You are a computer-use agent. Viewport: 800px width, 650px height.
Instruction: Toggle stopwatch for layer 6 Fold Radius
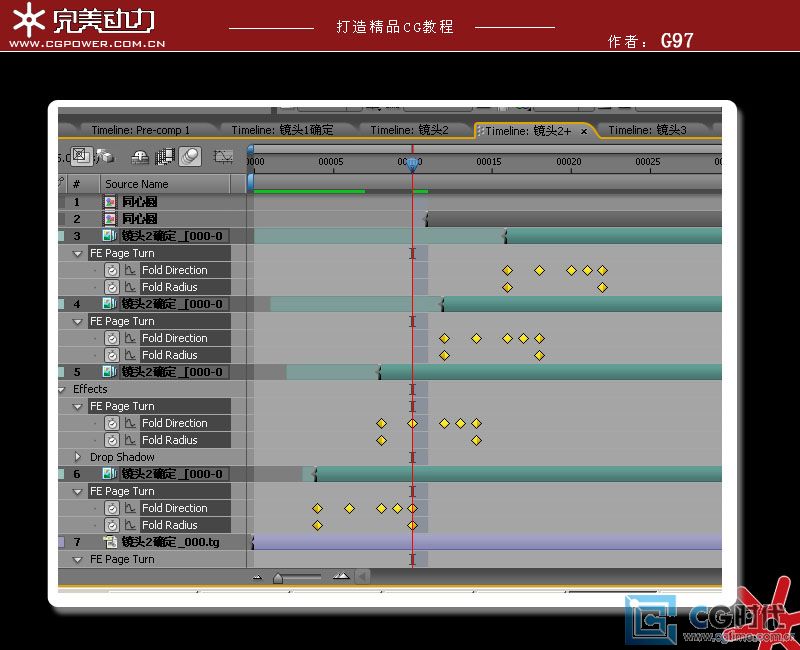pos(112,525)
